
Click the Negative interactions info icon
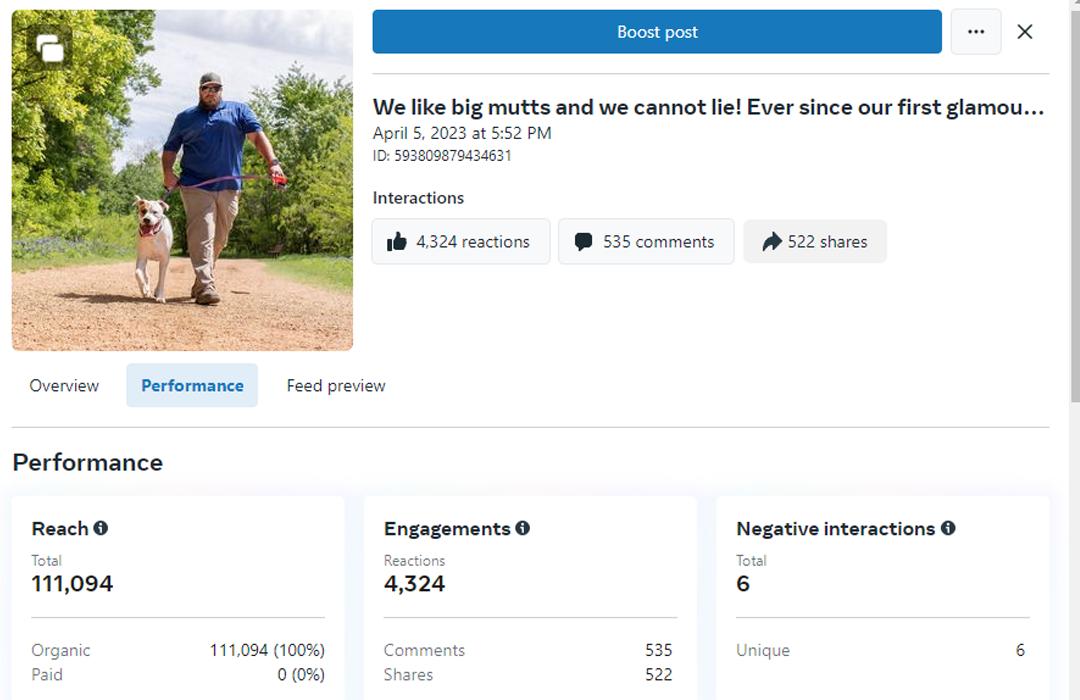click(948, 529)
